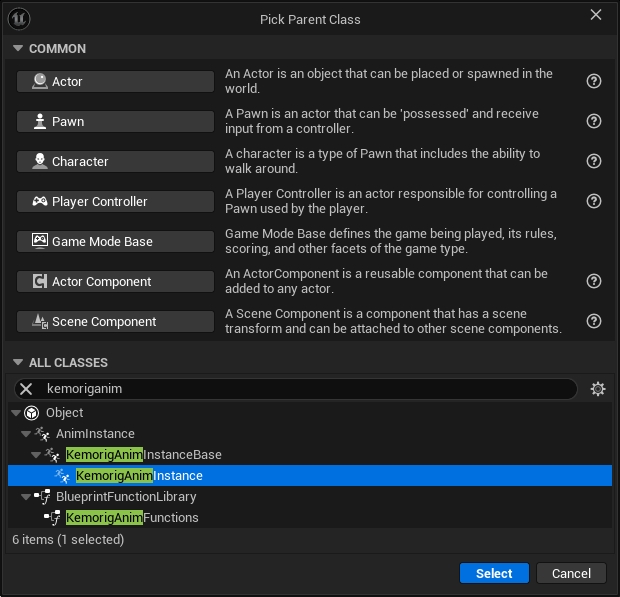The width and height of the screenshot is (620, 597).
Task: Select KemorigAnimInstanceBase in class tree
Action: pos(143,455)
